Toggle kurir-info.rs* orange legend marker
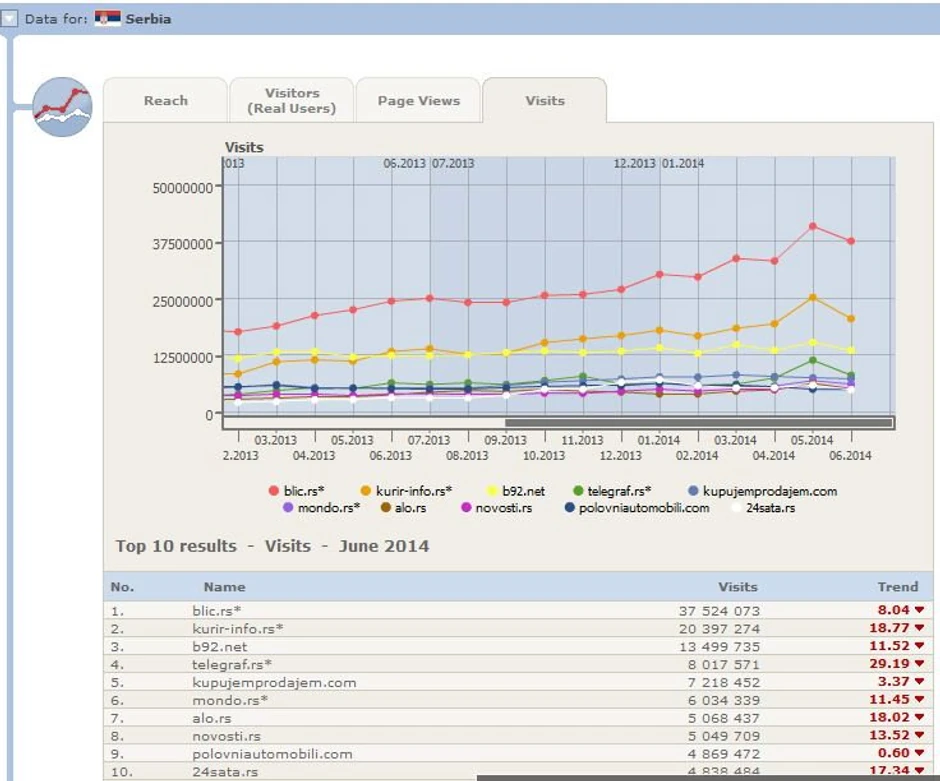The width and height of the screenshot is (940, 781). pos(365,491)
